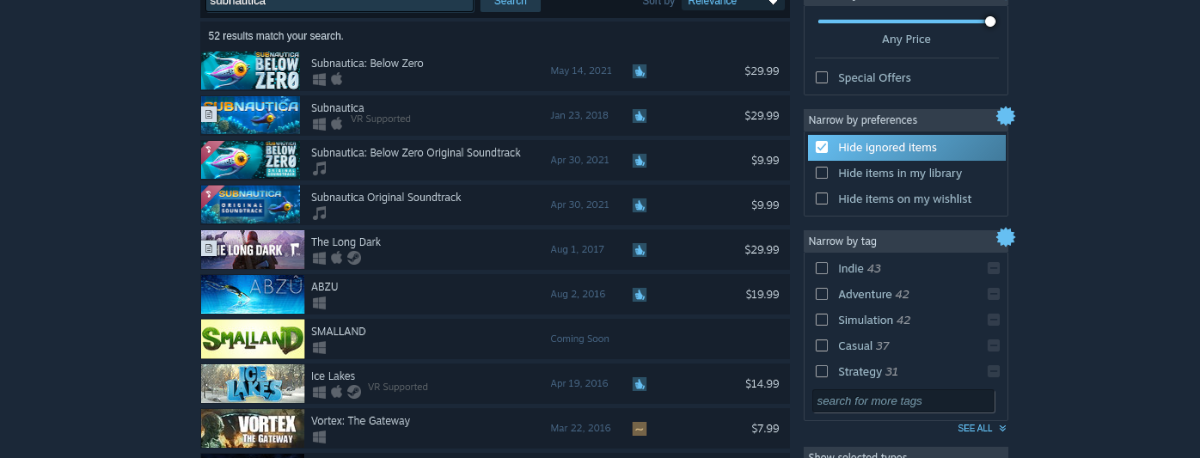Expand tag list with SEE ALL
The height and width of the screenshot is (458, 1200).
981,428
